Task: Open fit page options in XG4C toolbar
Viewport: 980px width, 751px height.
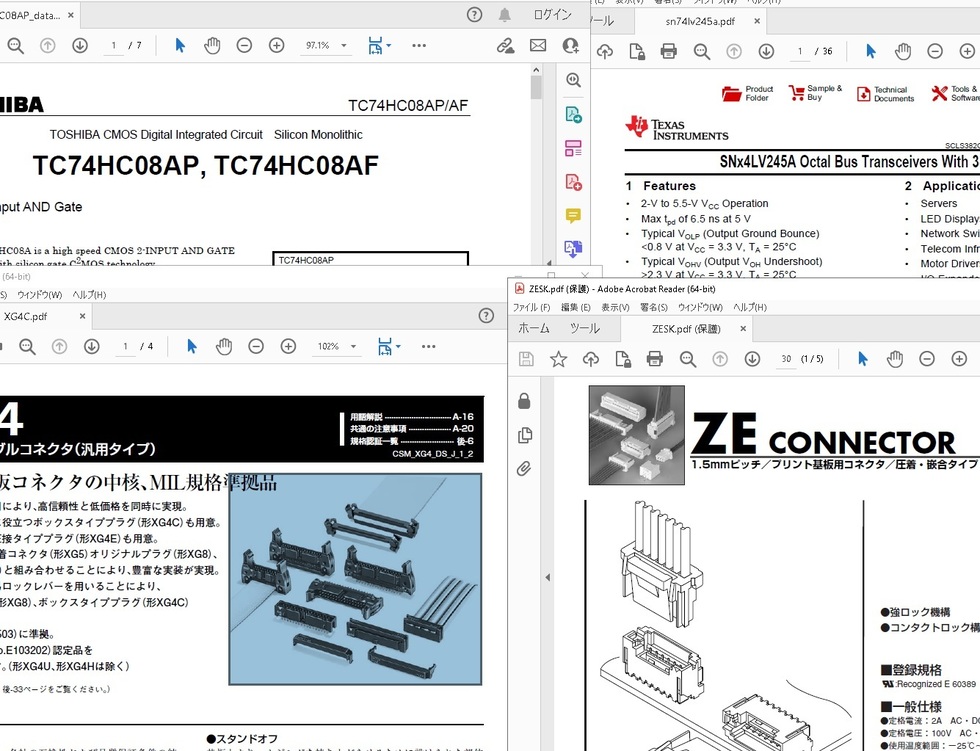Action: 389,346
